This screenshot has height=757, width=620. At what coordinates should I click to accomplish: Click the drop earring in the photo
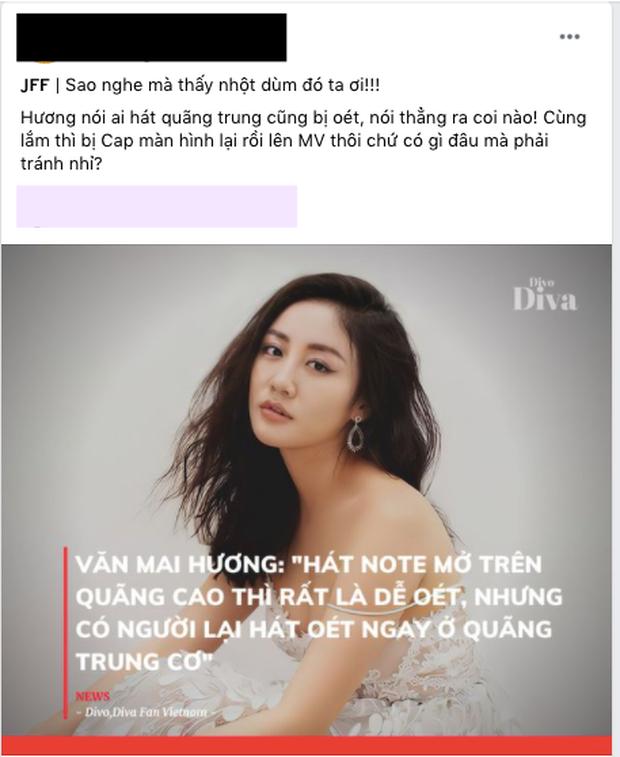click(x=356, y=434)
